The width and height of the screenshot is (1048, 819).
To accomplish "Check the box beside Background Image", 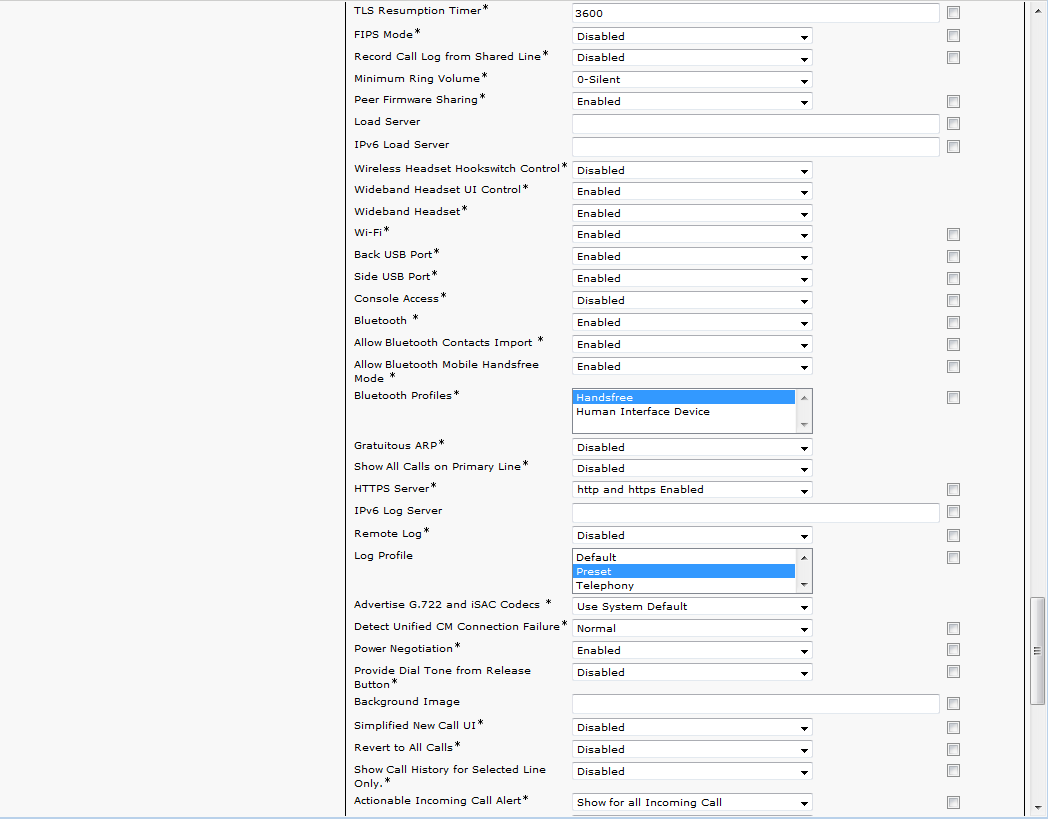I will (x=953, y=704).
